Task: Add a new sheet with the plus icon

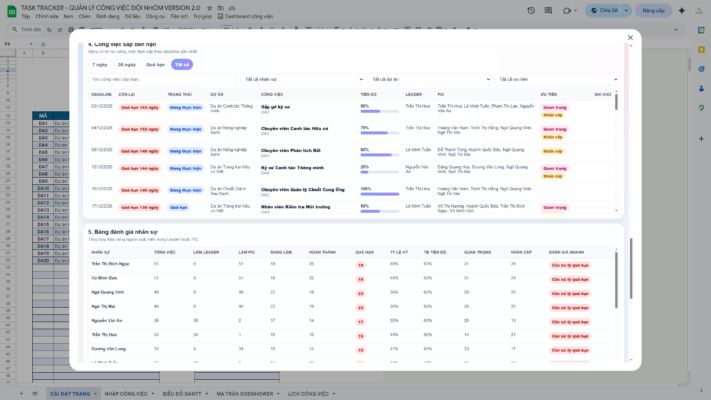Action: point(21,394)
